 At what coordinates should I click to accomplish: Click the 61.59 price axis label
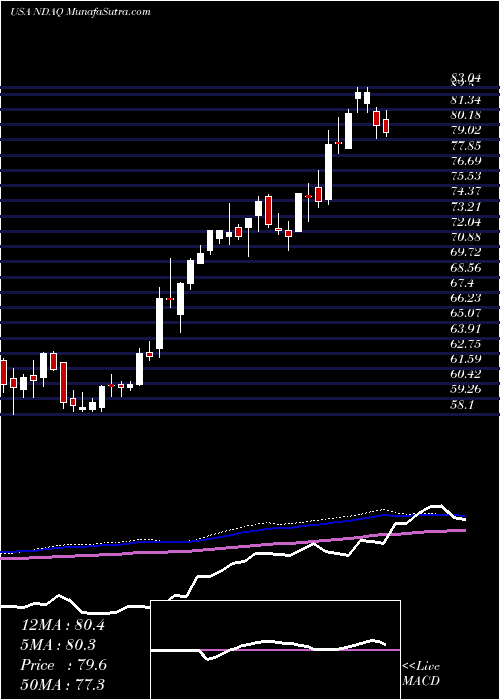465,358
